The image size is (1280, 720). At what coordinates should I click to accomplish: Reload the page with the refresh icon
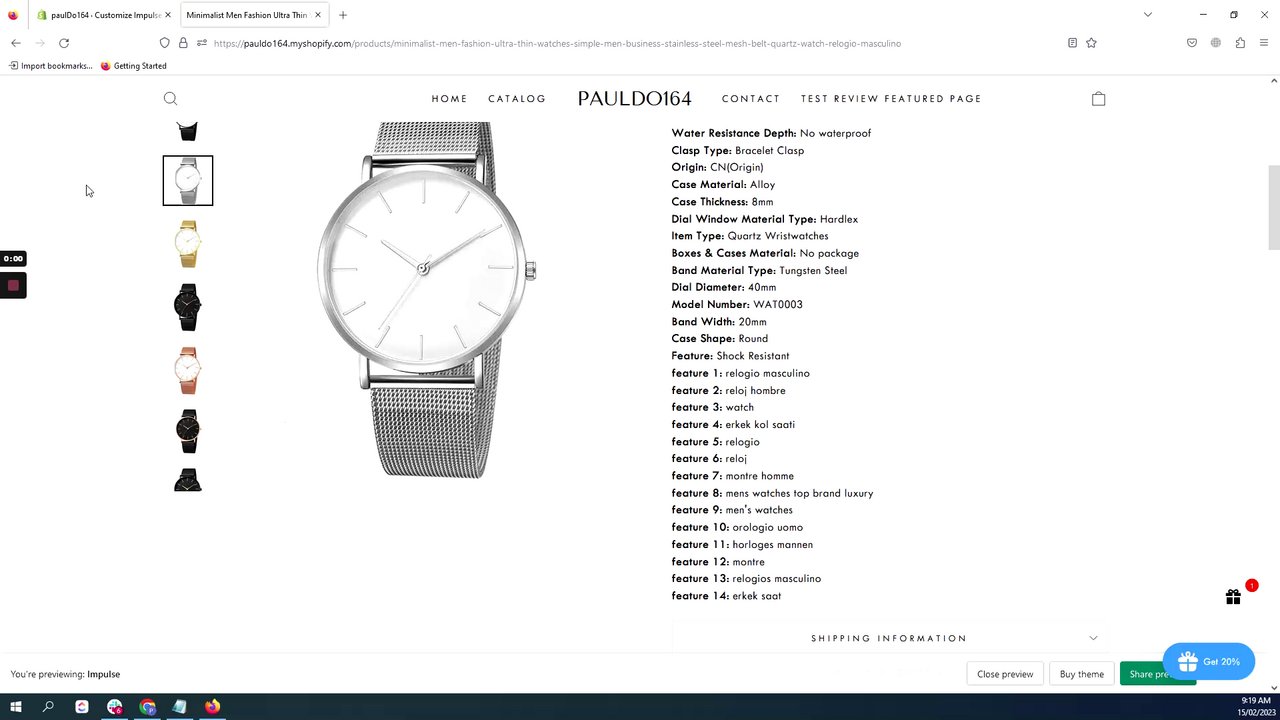(64, 43)
